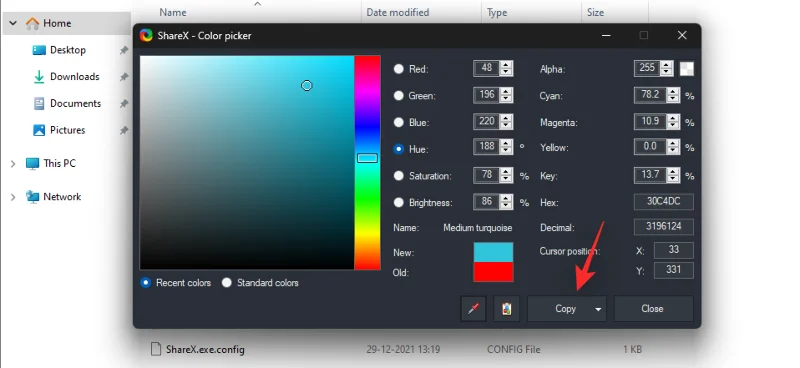Choose Standard colors option

pos(227,283)
